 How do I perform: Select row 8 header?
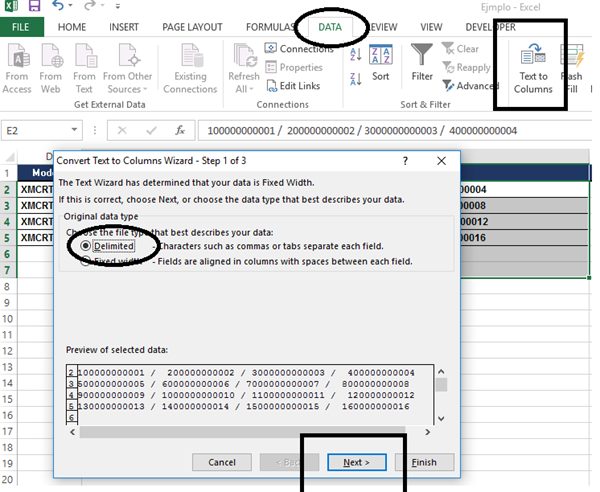click(x=7, y=287)
